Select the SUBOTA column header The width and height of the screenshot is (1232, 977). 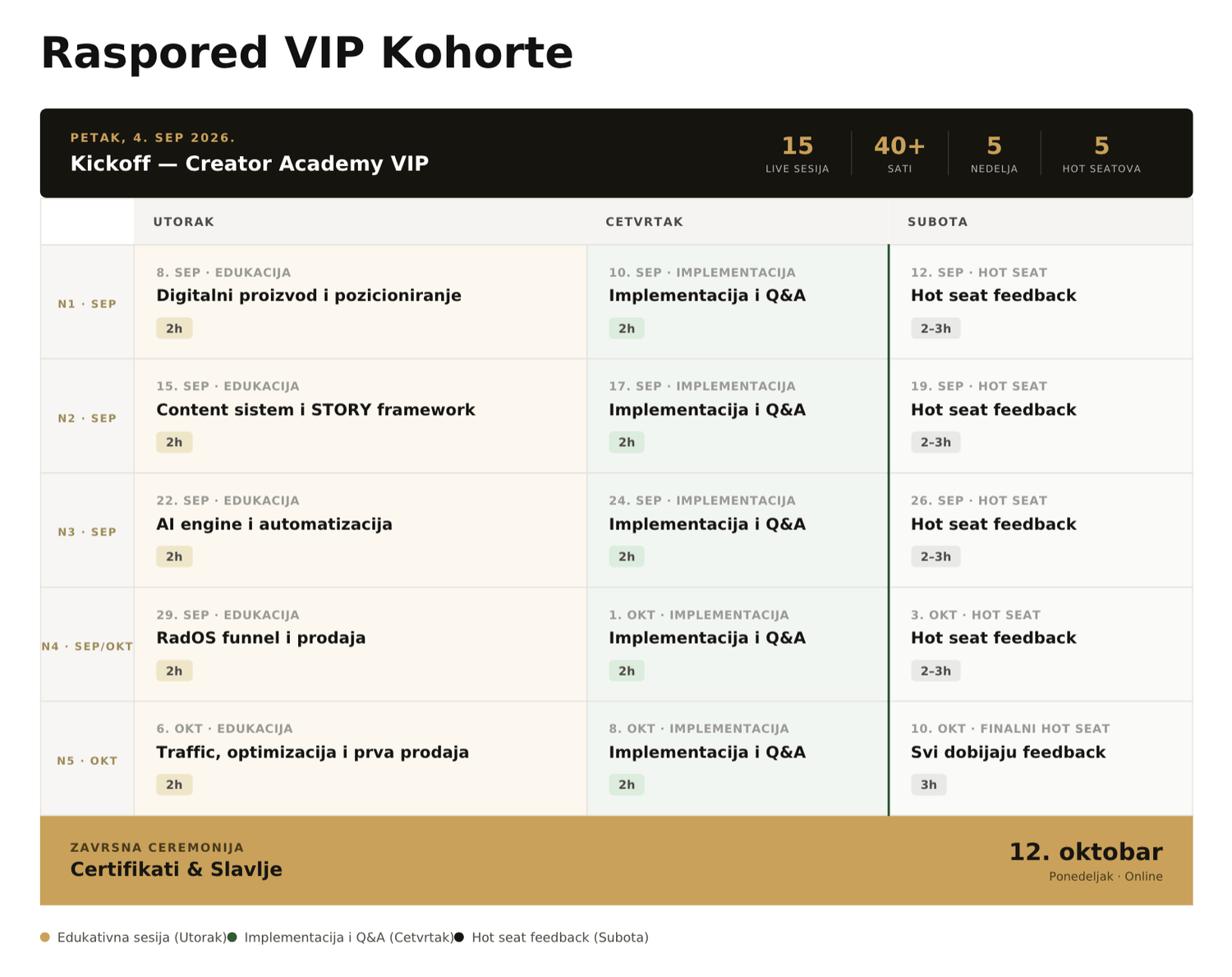[1041, 222]
